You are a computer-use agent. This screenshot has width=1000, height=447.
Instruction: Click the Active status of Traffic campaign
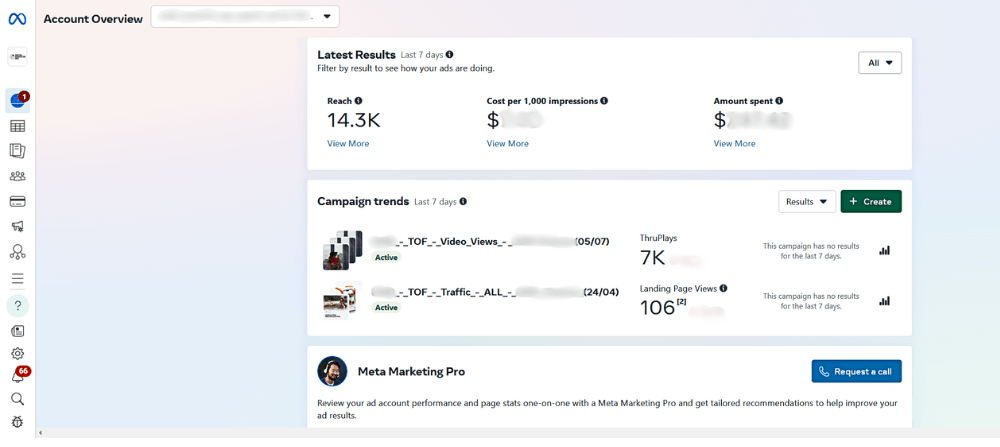(386, 307)
